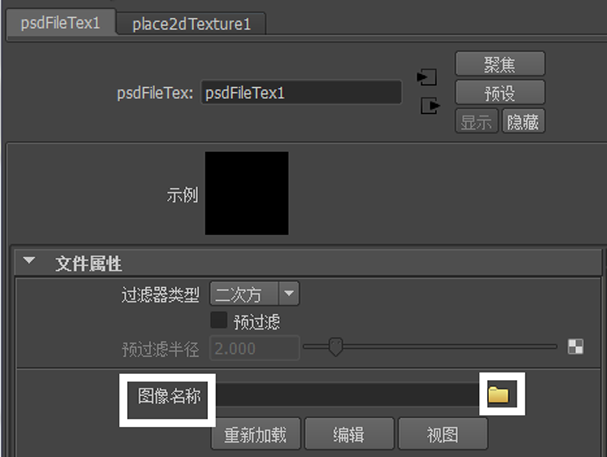The width and height of the screenshot is (607, 457).
Task: Open the 过滤器类型 dropdown
Action: (x=254, y=294)
